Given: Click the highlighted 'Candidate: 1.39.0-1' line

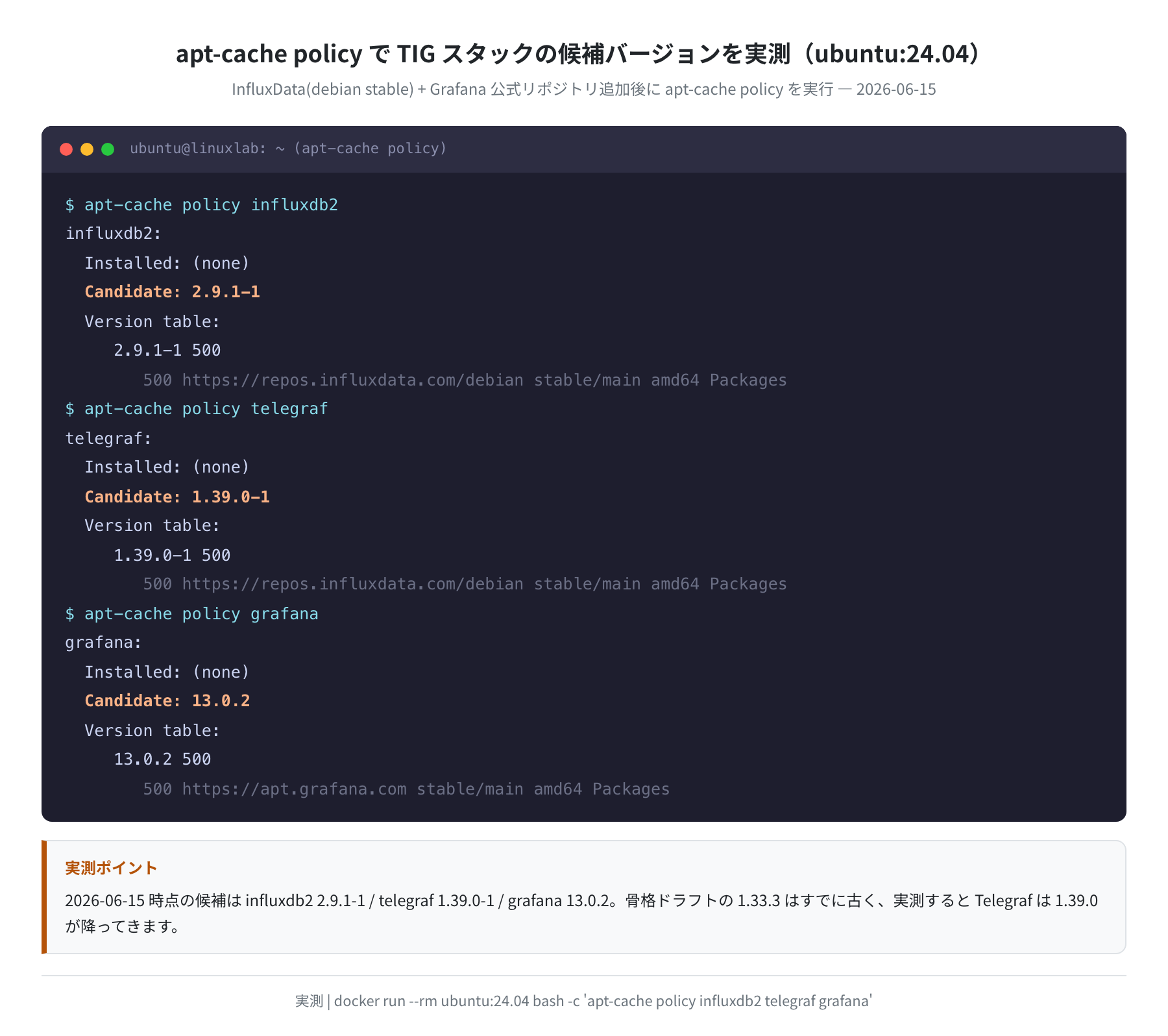Looking at the screenshot, I should click(x=177, y=497).
